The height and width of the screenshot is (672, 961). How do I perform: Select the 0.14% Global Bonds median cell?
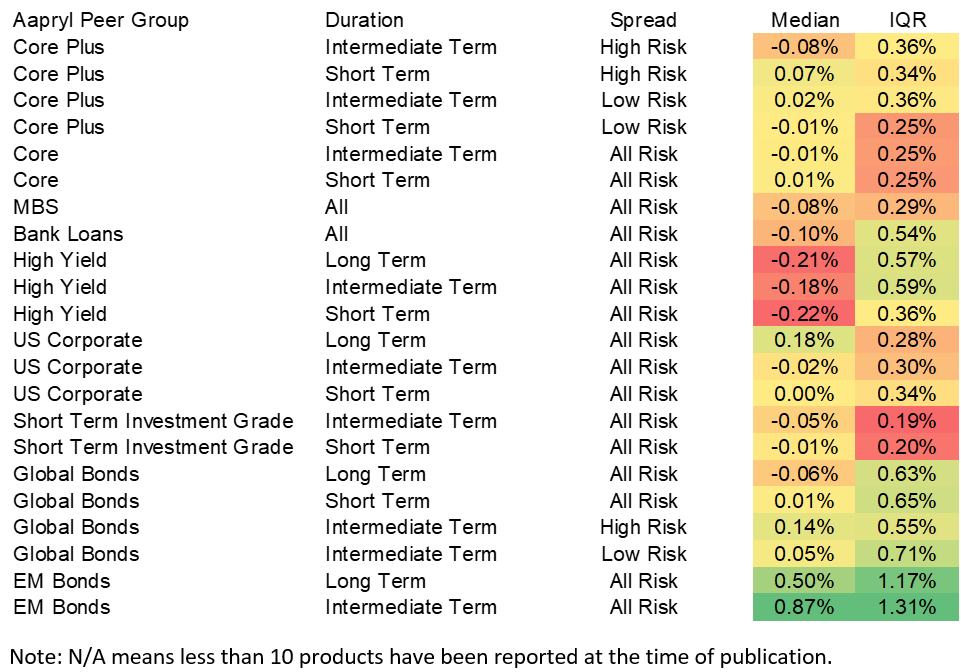pos(805,527)
